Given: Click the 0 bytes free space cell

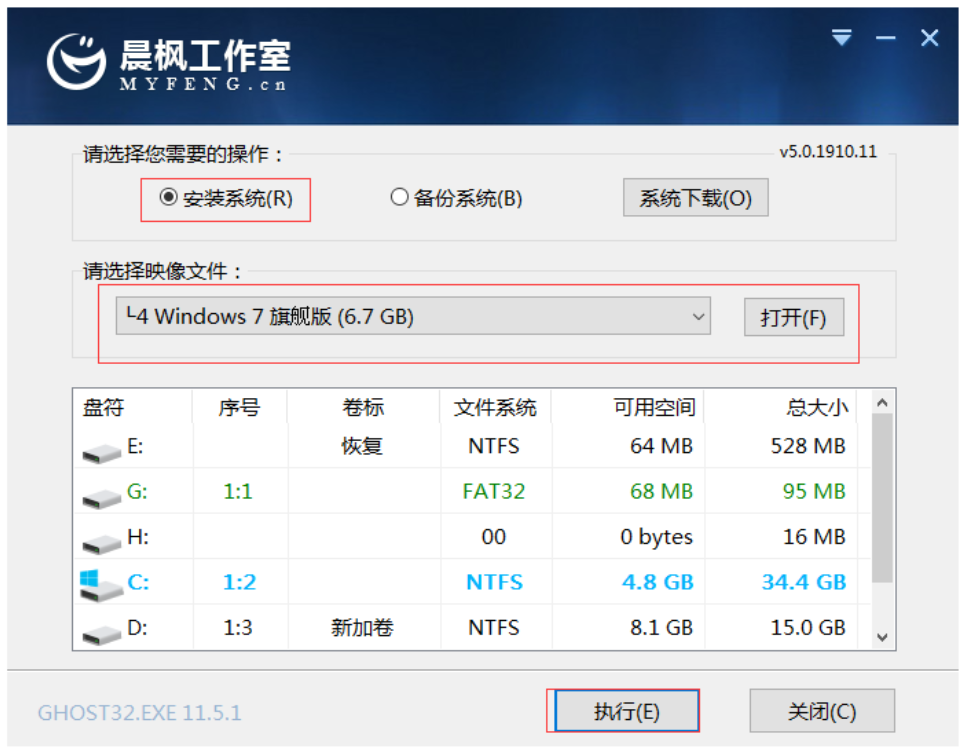Looking at the screenshot, I should pyautogui.click(x=657, y=537).
